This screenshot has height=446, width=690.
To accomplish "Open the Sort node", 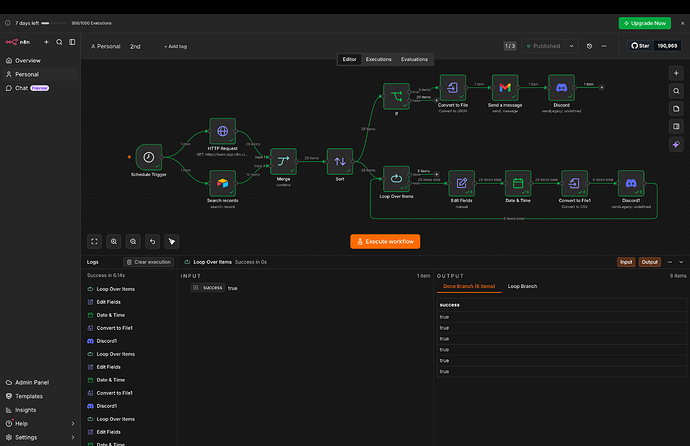I will click(x=340, y=161).
